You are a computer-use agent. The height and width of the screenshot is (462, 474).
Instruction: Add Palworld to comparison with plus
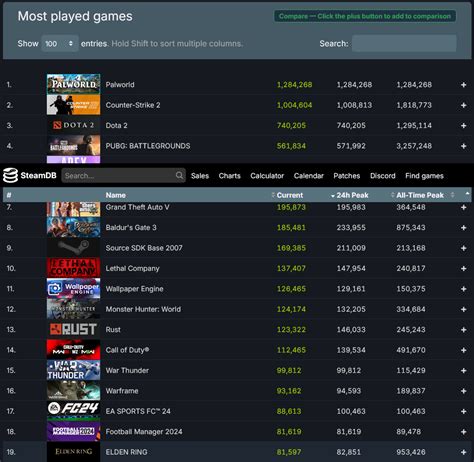coord(463,85)
